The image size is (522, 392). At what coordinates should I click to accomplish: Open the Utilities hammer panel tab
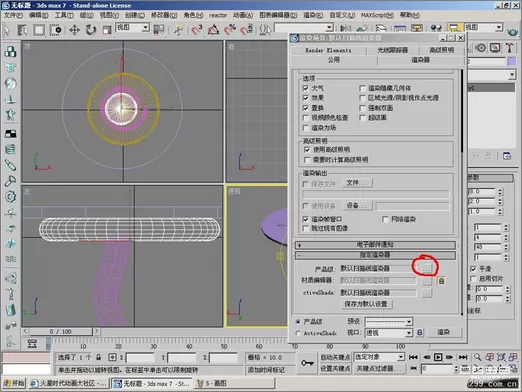point(509,48)
